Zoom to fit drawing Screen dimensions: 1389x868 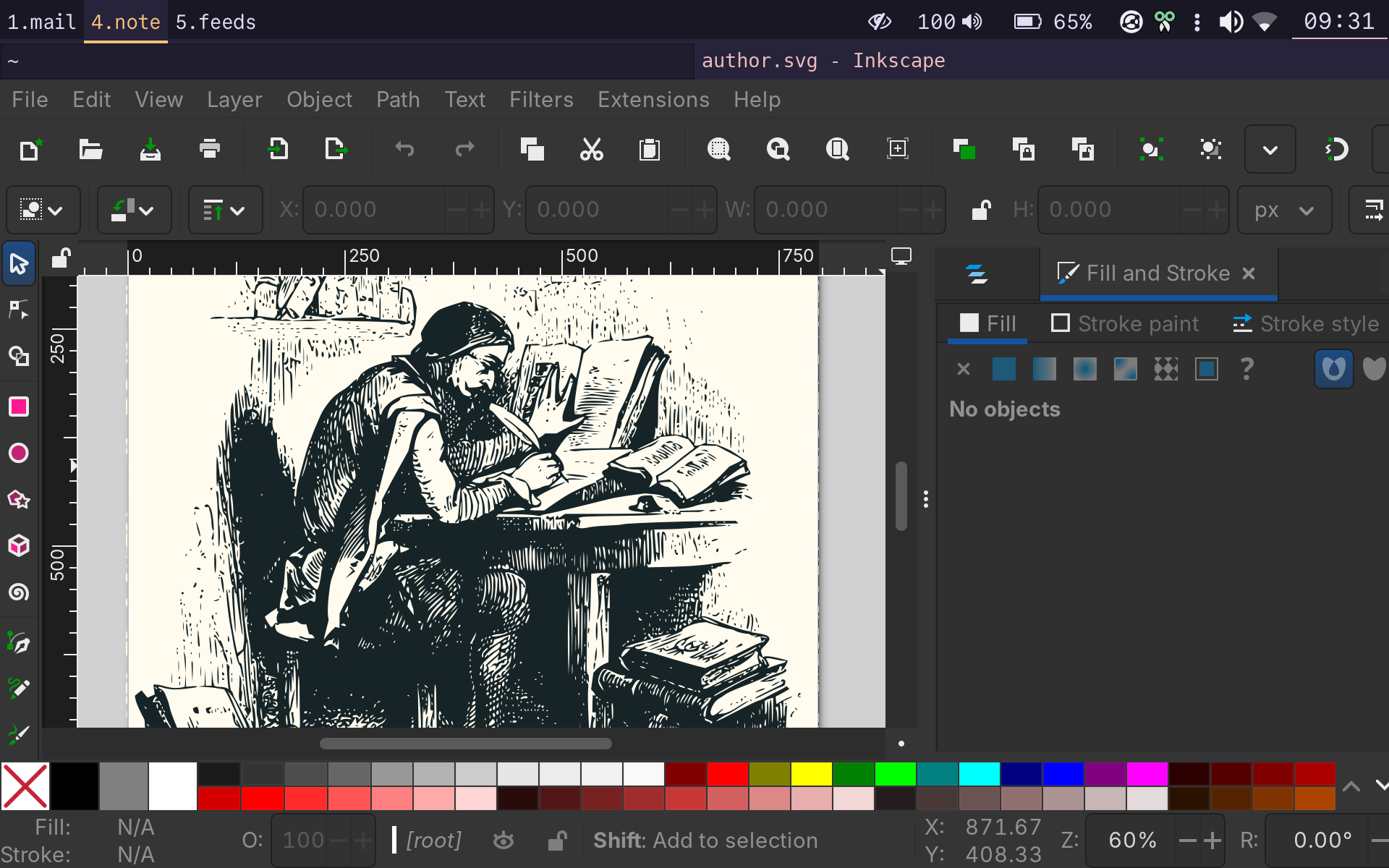point(778,150)
